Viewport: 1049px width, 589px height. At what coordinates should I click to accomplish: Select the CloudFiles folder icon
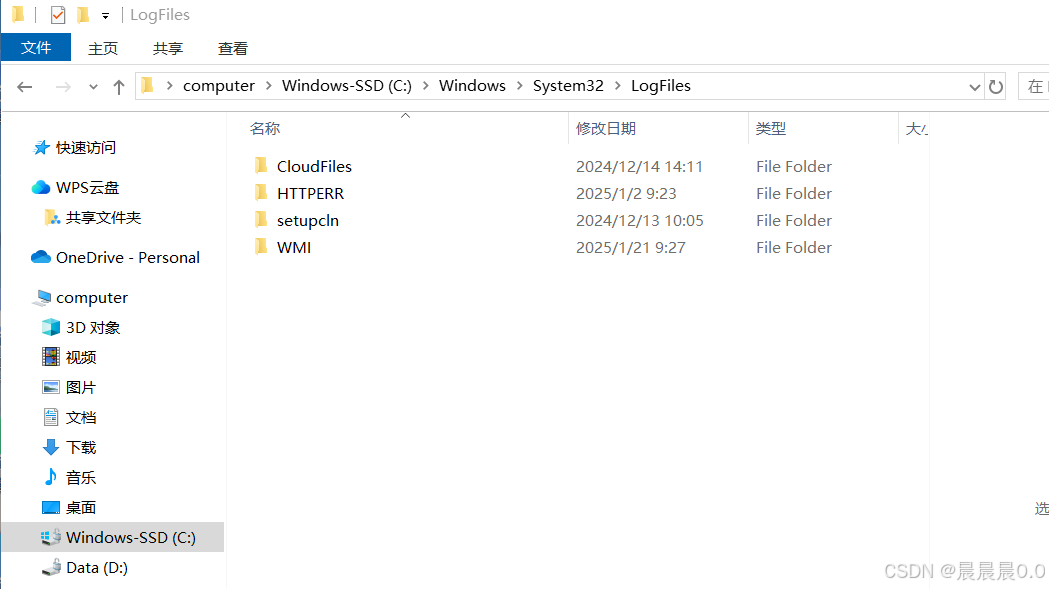click(261, 165)
